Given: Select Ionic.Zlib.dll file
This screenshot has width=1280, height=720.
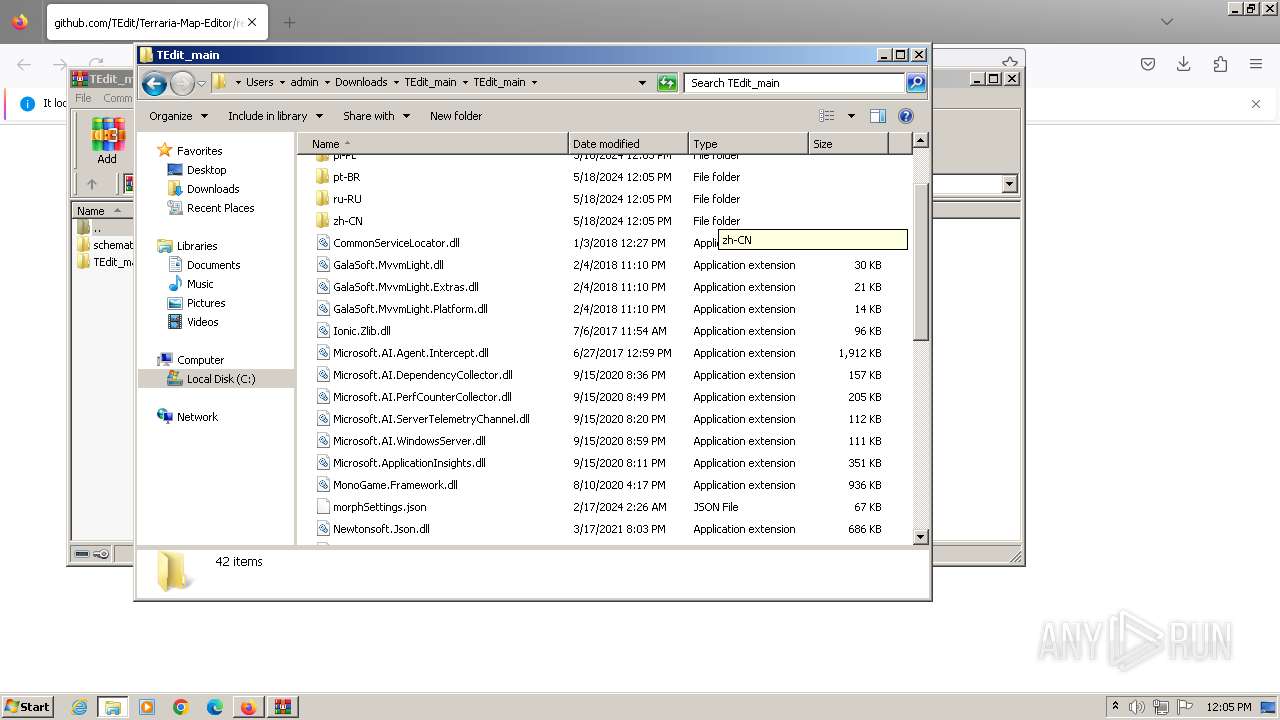Looking at the screenshot, I should tap(361, 331).
